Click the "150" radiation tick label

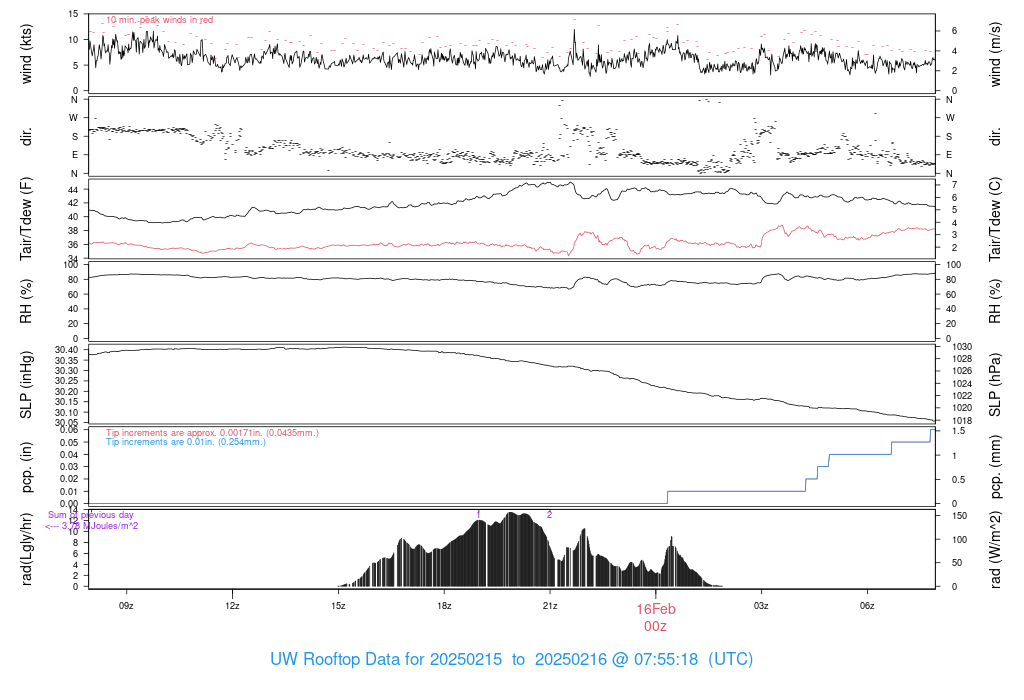(x=959, y=515)
